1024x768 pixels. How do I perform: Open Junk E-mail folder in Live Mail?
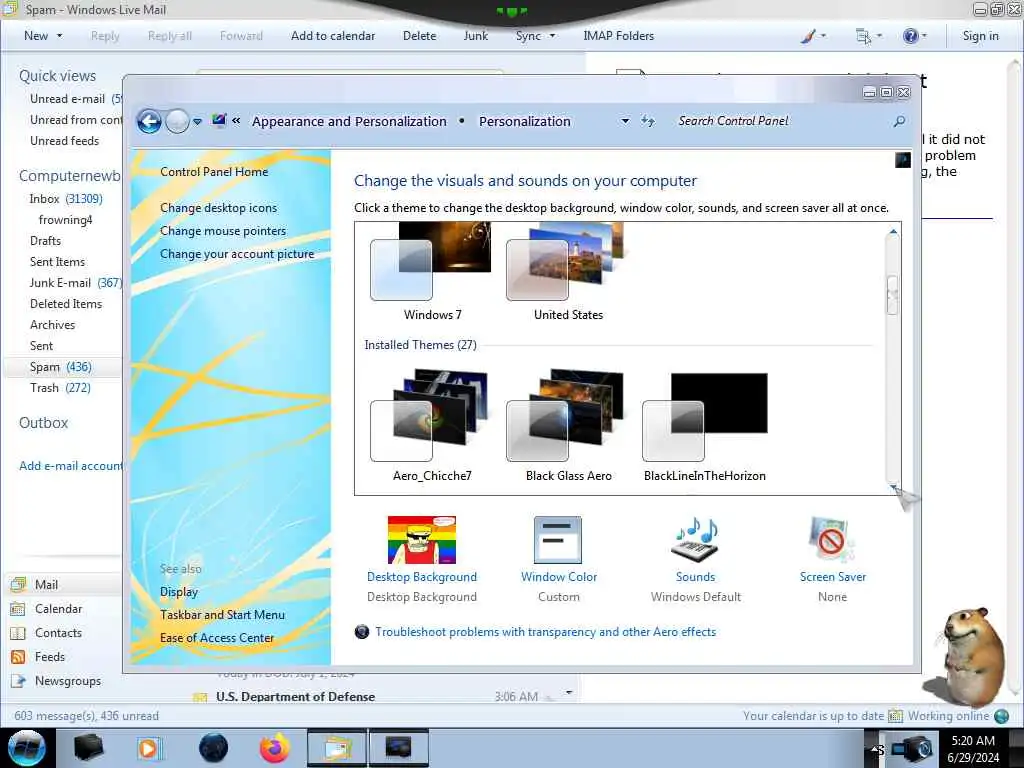coord(75,282)
